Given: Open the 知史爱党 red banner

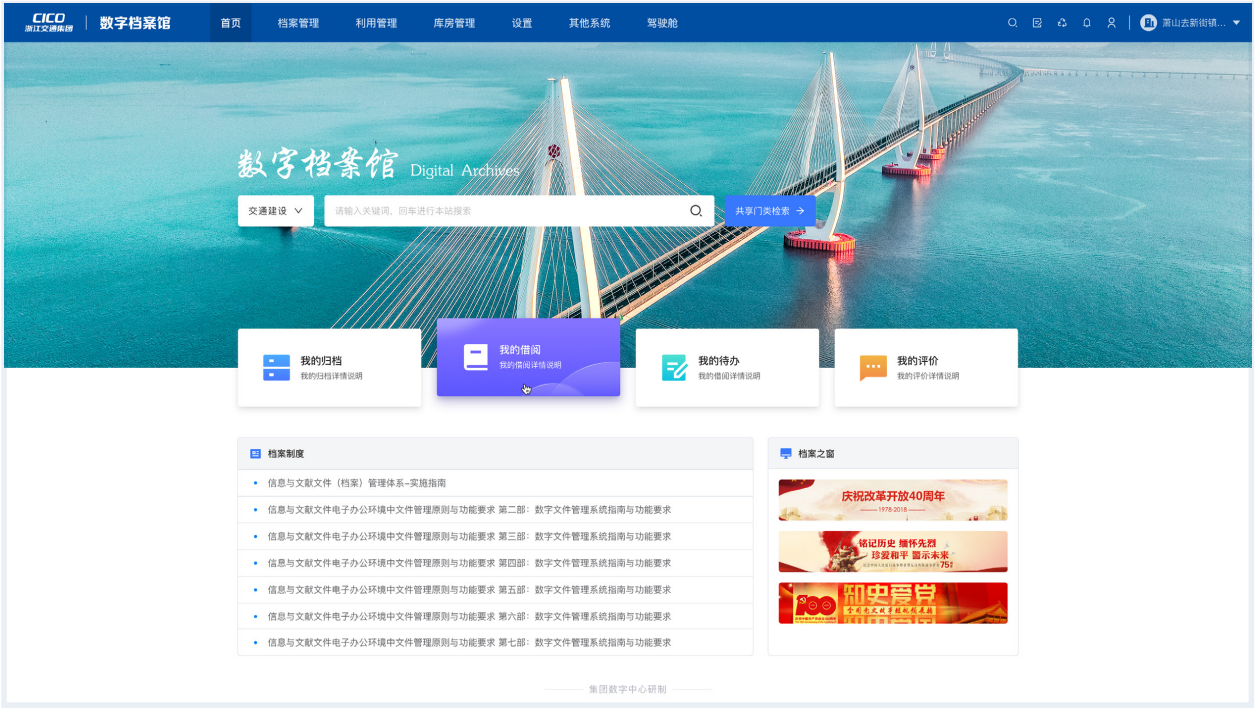Looking at the screenshot, I should tap(892, 603).
